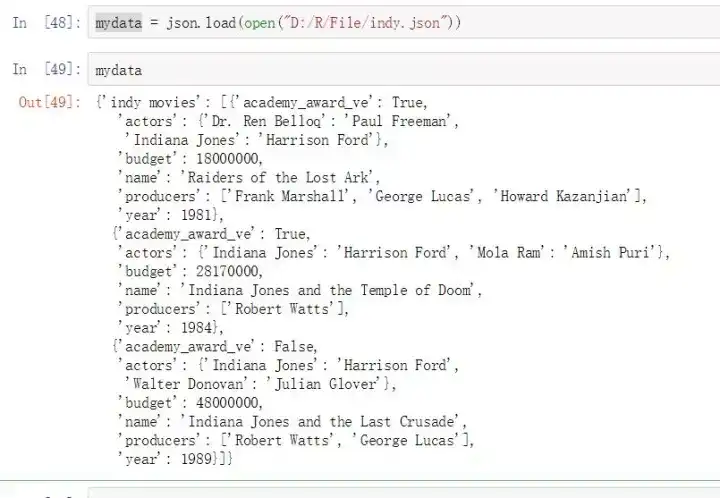Click the In [48] code cell input
The height and width of the screenshot is (498, 720).
pos(404,22)
